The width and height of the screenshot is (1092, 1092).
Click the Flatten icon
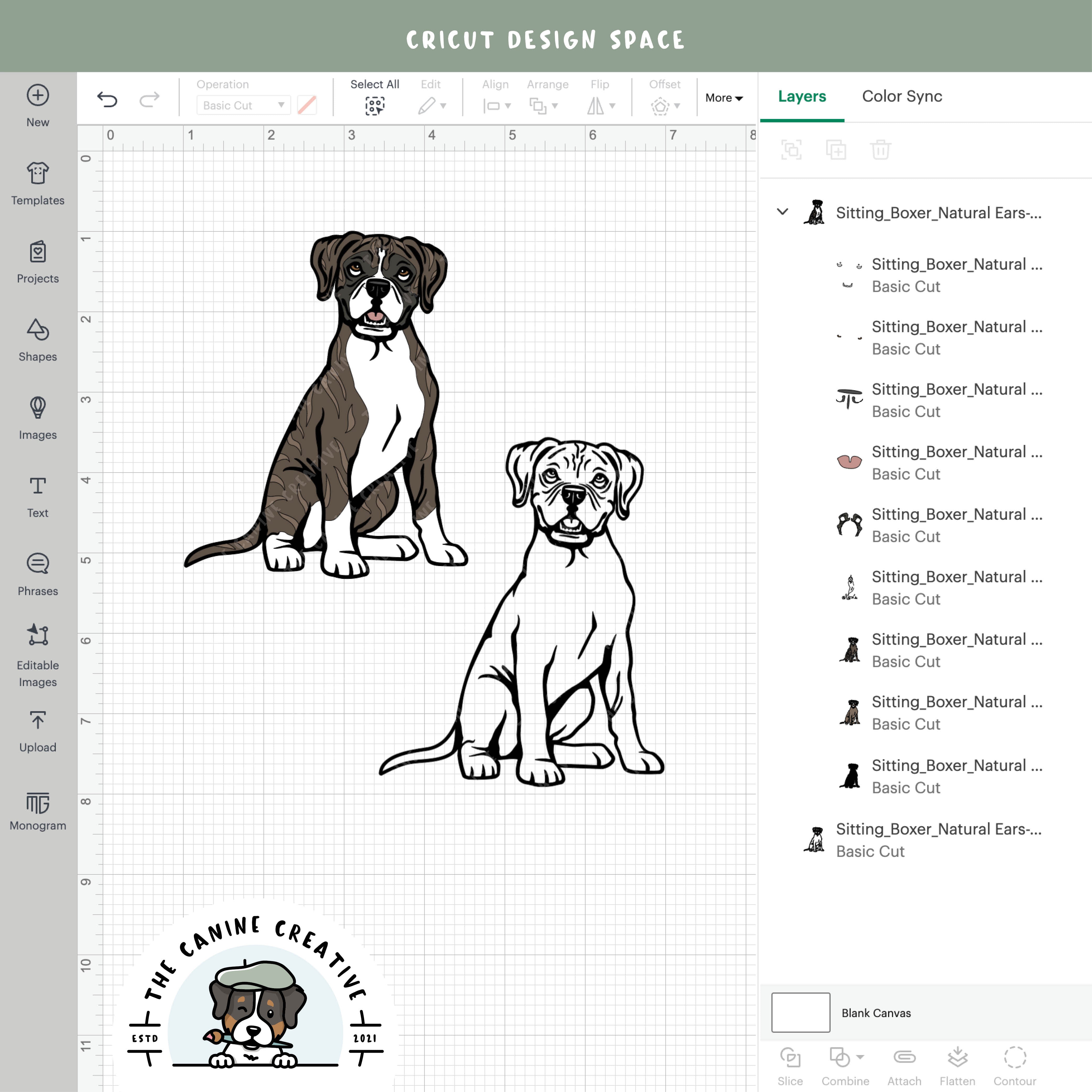958,1057
